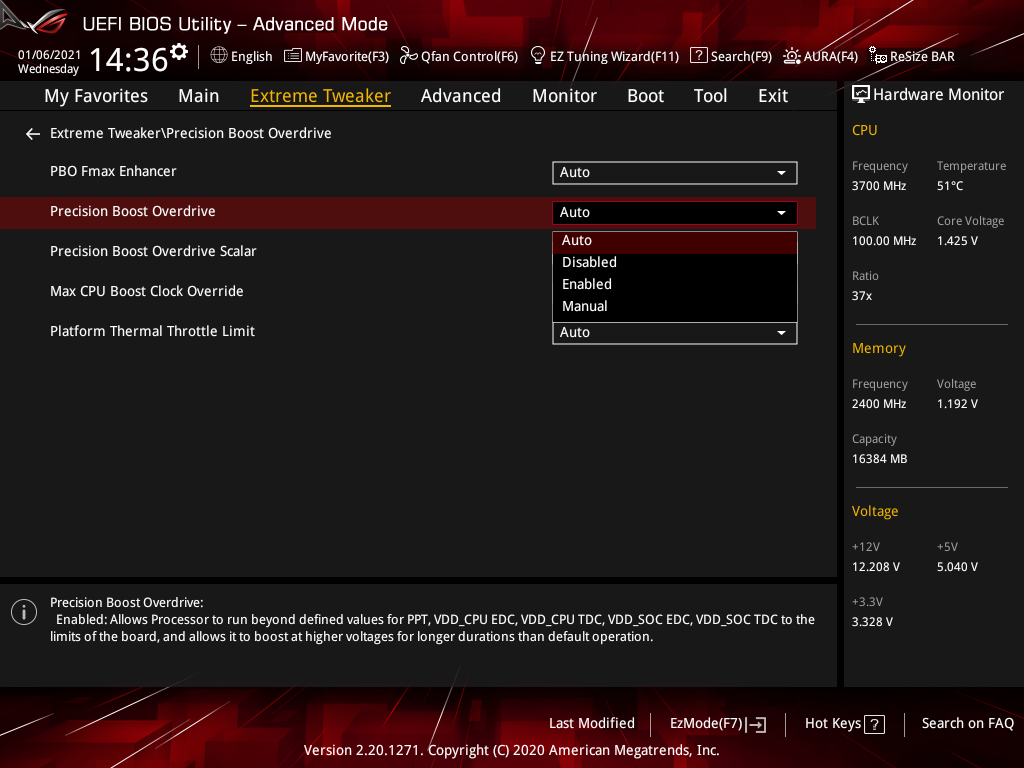Click the Search(F9) question mark icon

(x=698, y=56)
